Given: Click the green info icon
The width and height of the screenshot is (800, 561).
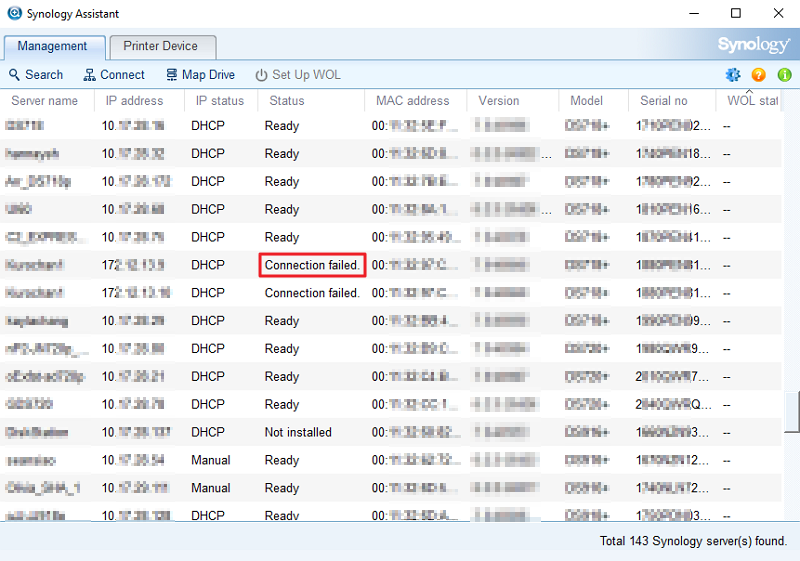Looking at the screenshot, I should [784, 75].
